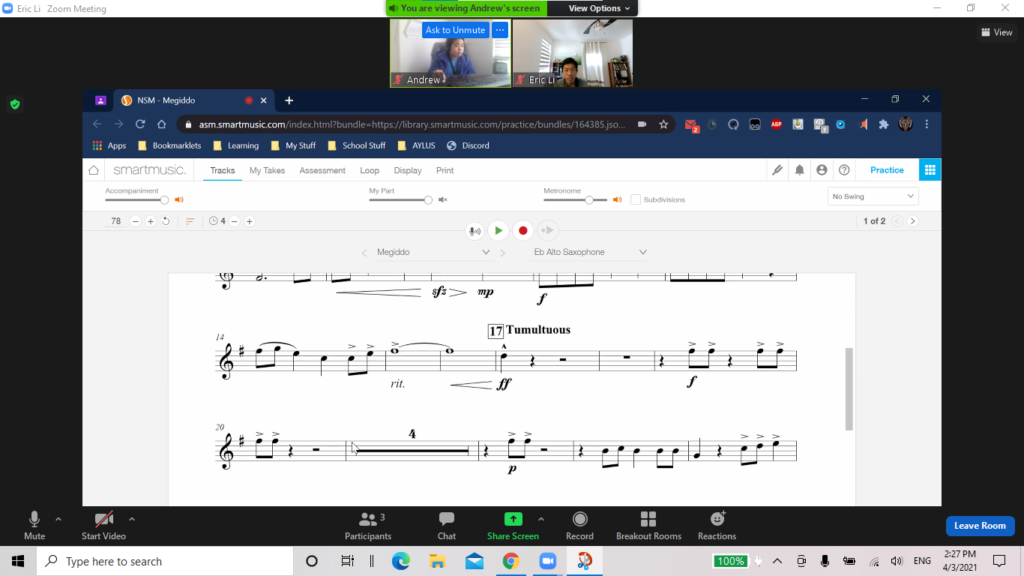Click the Windows Start button
This screenshot has width=1024, height=576.
(x=18, y=561)
